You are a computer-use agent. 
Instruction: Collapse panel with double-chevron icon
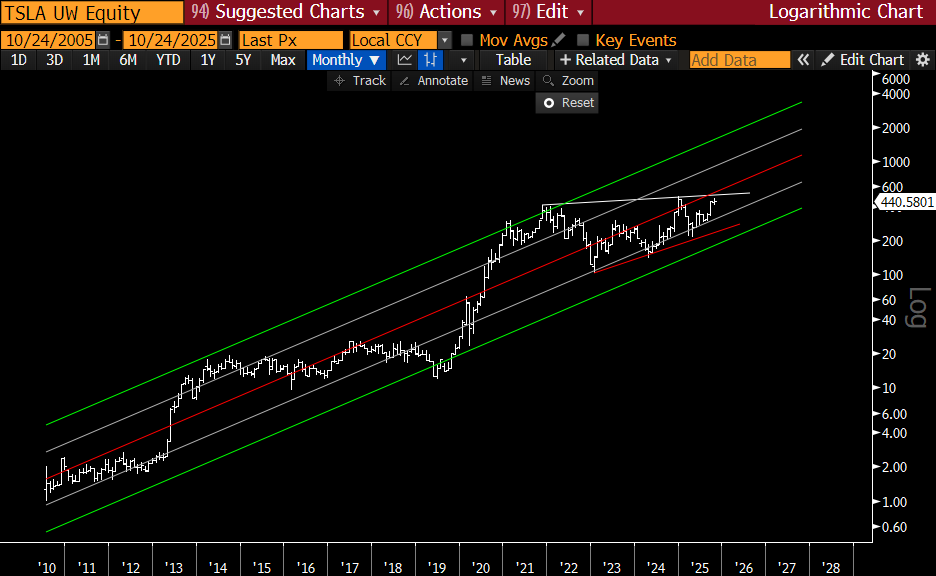pos(803,60)
